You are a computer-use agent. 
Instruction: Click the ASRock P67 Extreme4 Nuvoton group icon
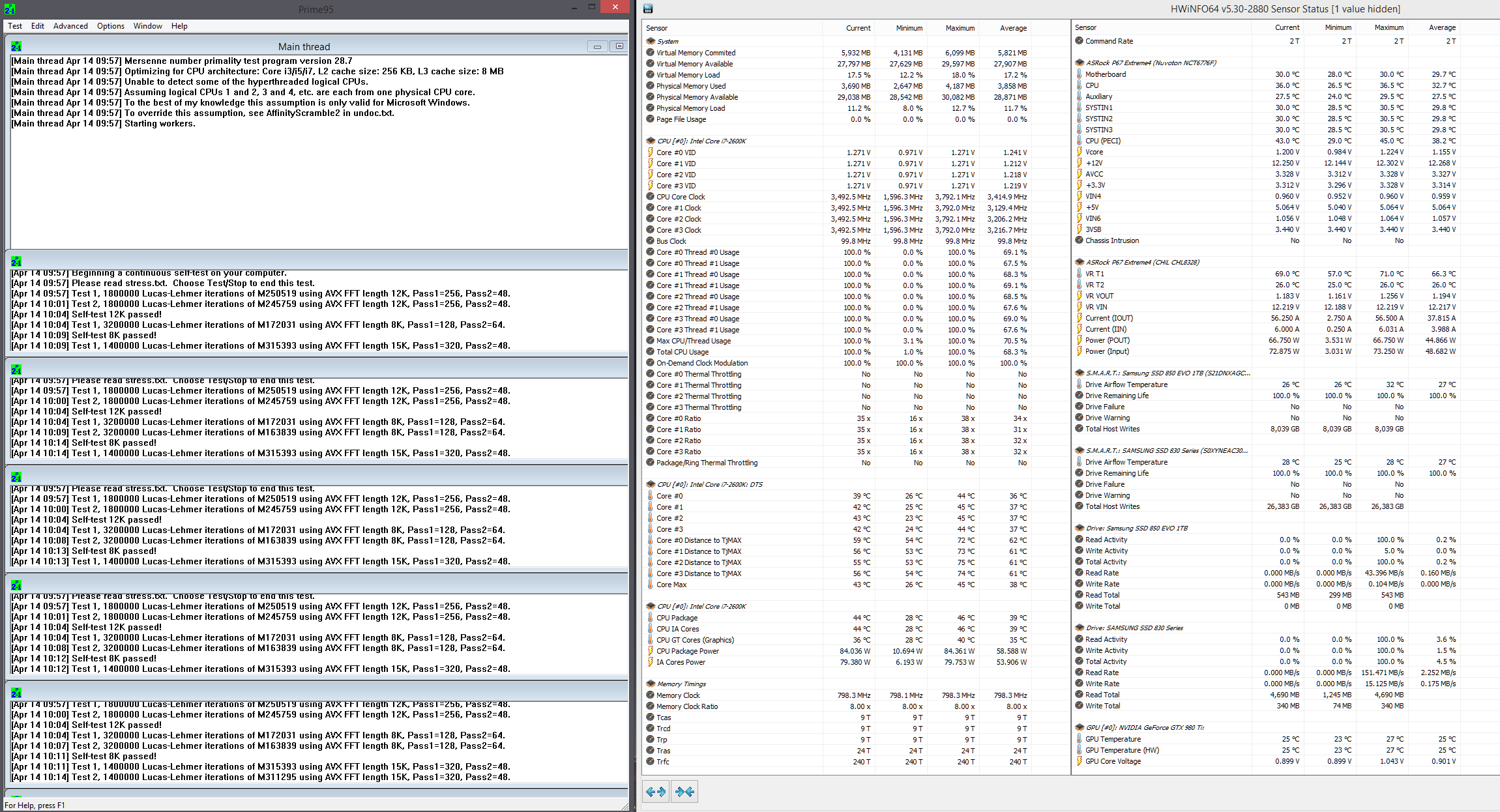point(1080,63)
